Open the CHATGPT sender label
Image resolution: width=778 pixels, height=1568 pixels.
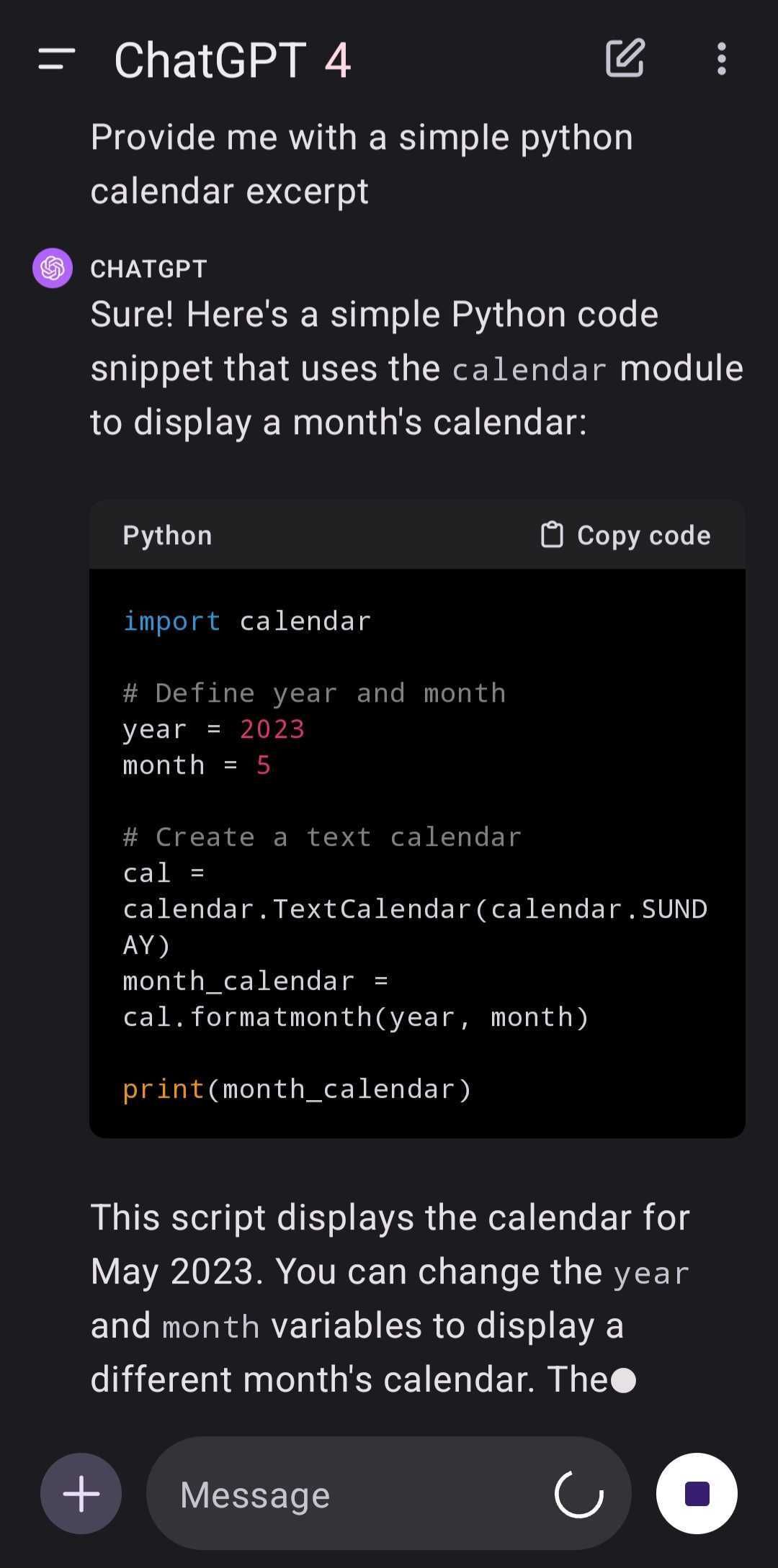pos(148,268)
